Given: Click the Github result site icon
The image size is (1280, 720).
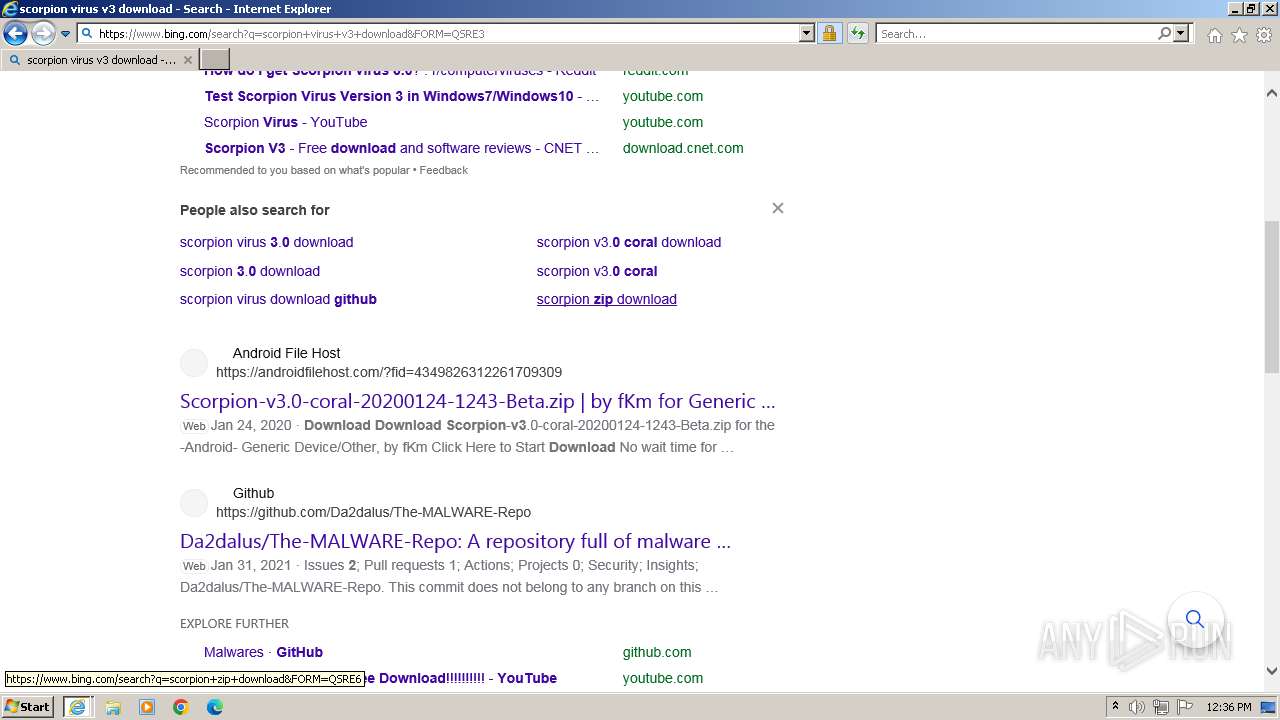Looking at the screenshot, I should (x=194, y=503).
